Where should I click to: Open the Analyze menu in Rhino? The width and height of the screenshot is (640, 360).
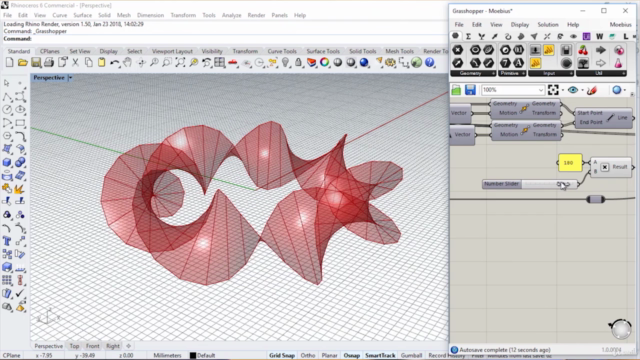[x=231, y=15]
